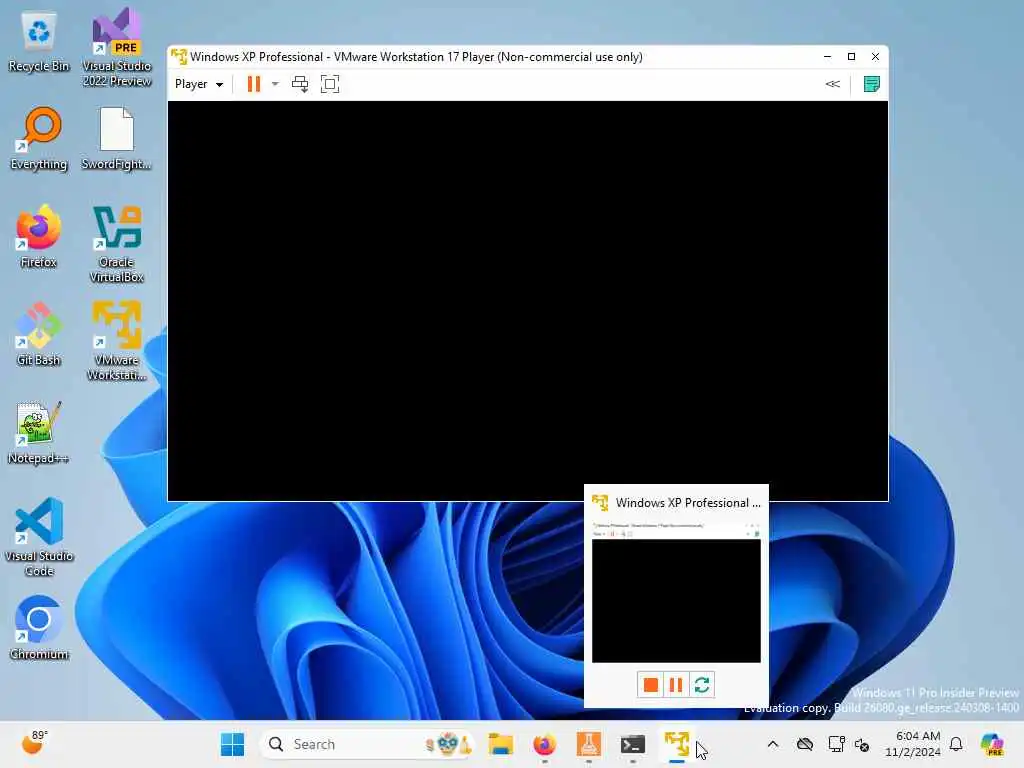The height and width of the screenshot is (768, 1024).
Task: Enter full screen mode in VMware Player
Action: coord(330,84)
